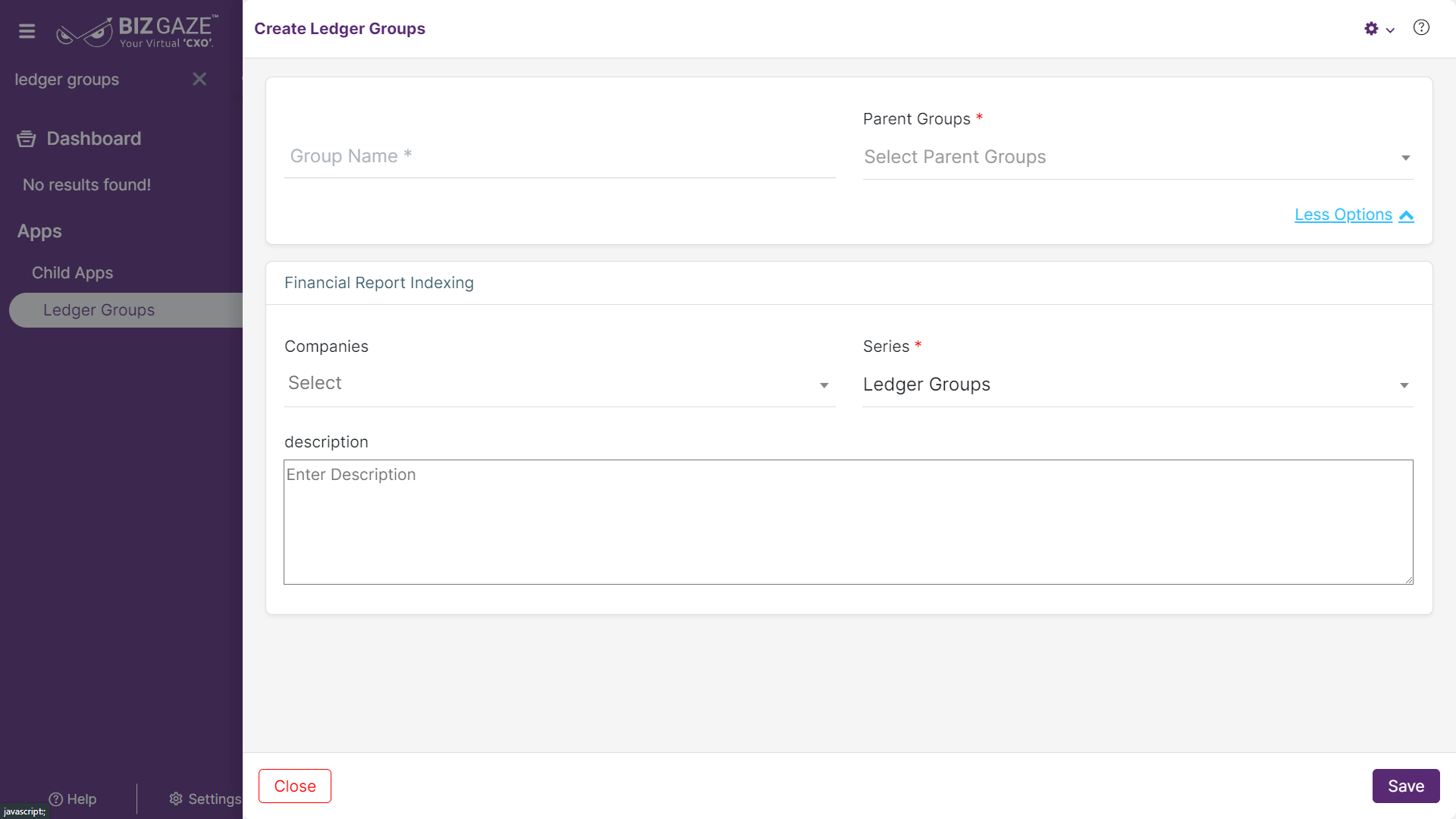Open the Select Parent Groups dropdown
1456x819 pixels.
click(x=1137, y=157)
